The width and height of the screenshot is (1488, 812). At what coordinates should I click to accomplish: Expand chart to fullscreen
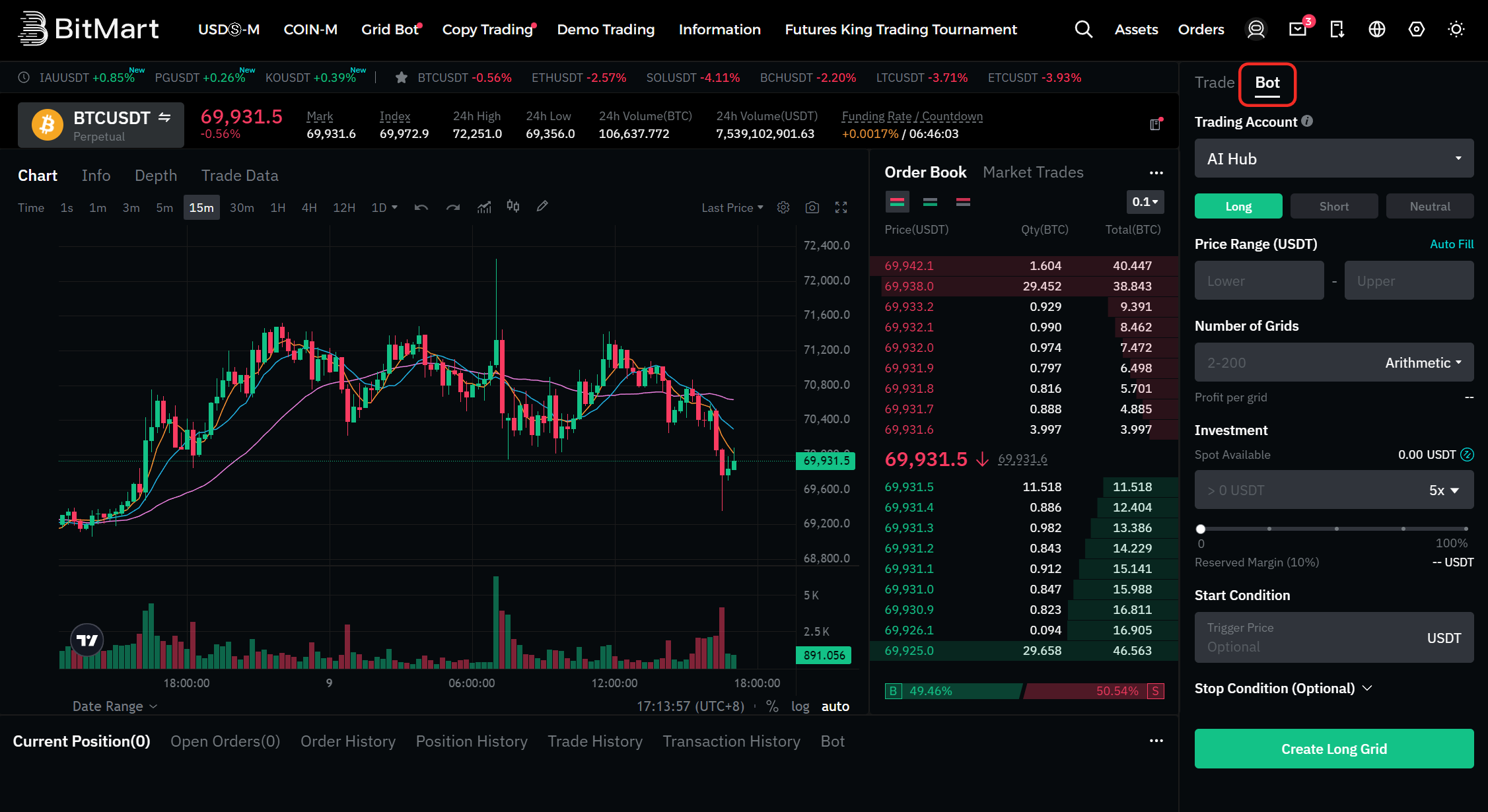pos(841,207)
